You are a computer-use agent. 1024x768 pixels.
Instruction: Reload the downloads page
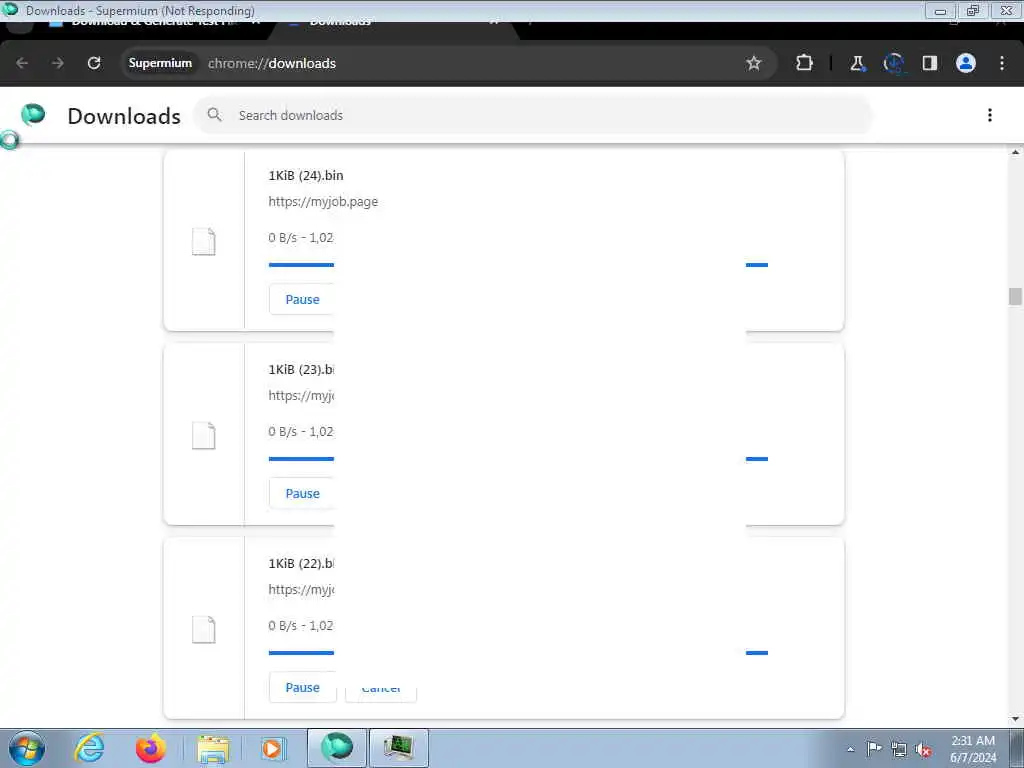(94, 63)
